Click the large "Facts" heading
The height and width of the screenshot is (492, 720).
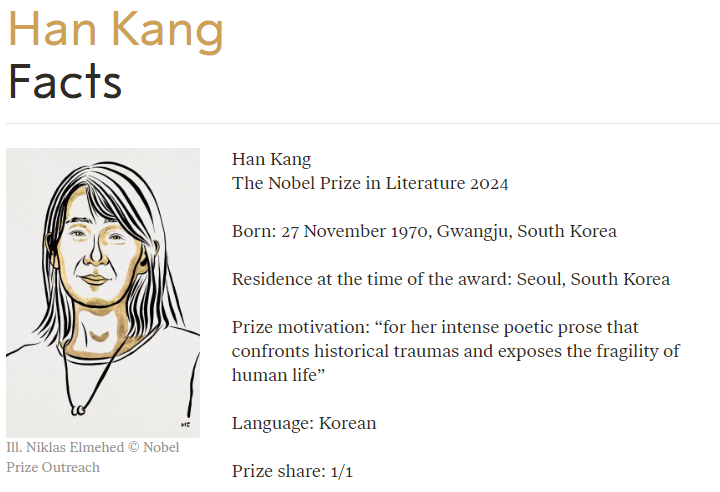65,83
